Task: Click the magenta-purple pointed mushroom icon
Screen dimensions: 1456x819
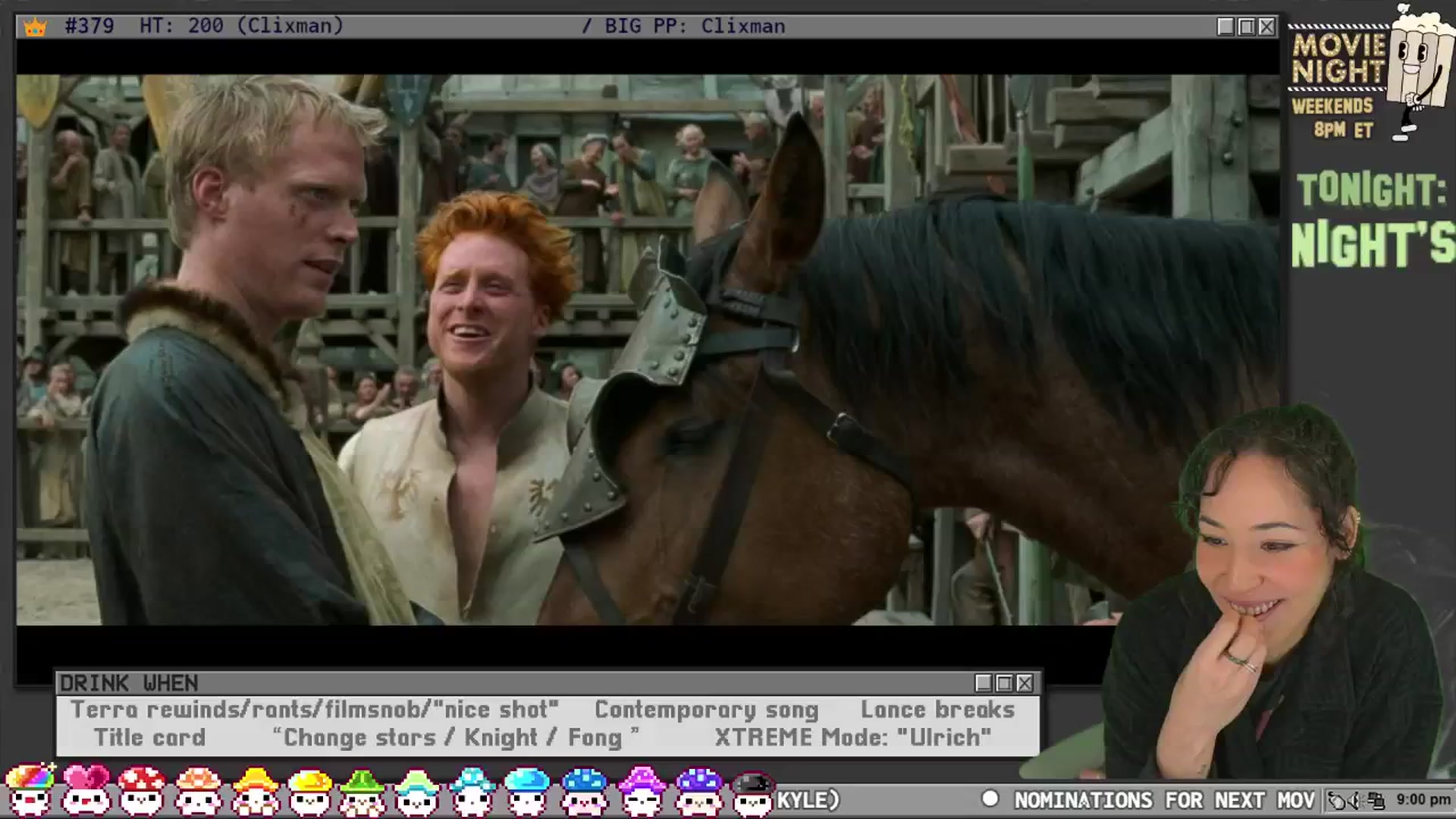Action: tap(642, 792)
